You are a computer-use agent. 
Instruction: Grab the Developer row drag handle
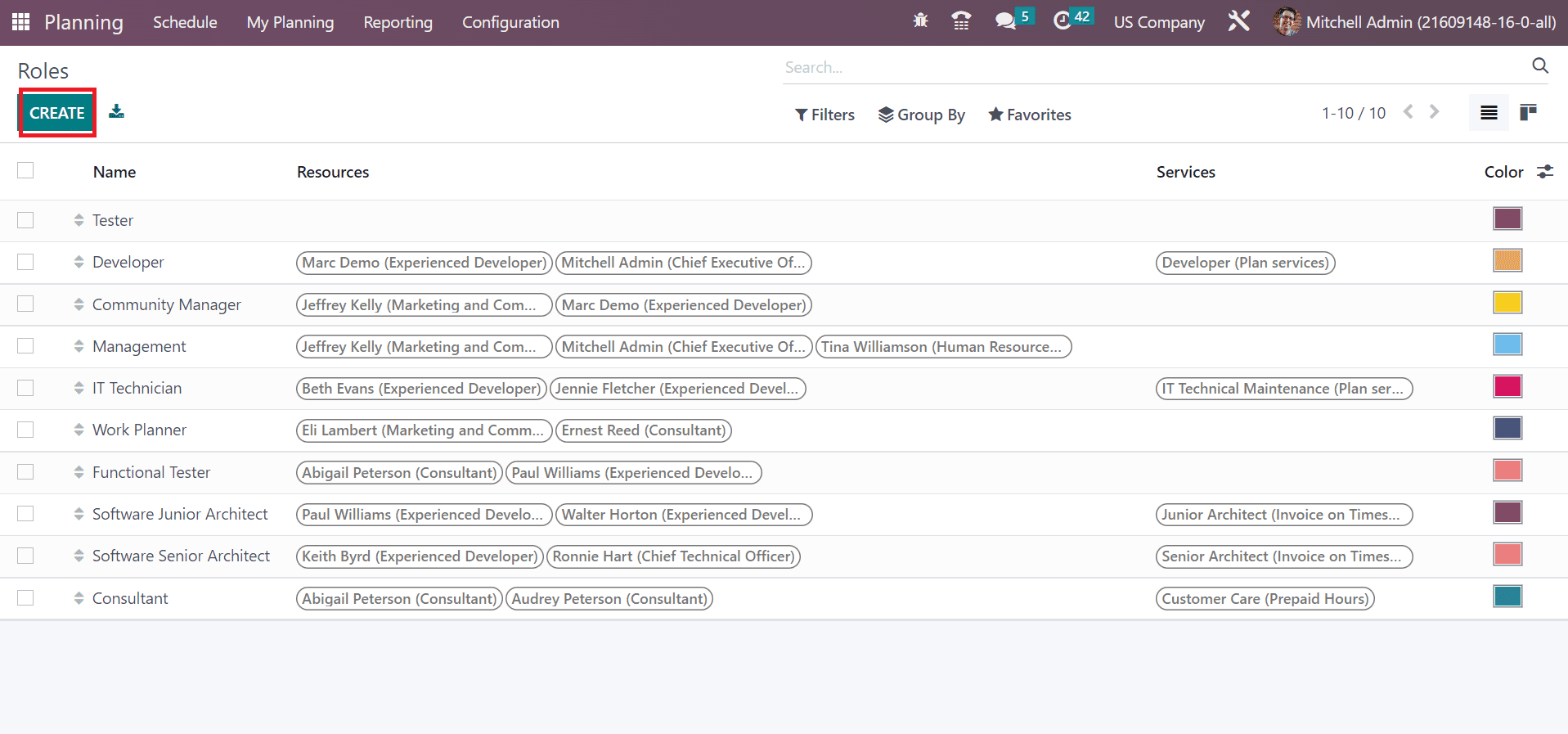click(79, 262)
